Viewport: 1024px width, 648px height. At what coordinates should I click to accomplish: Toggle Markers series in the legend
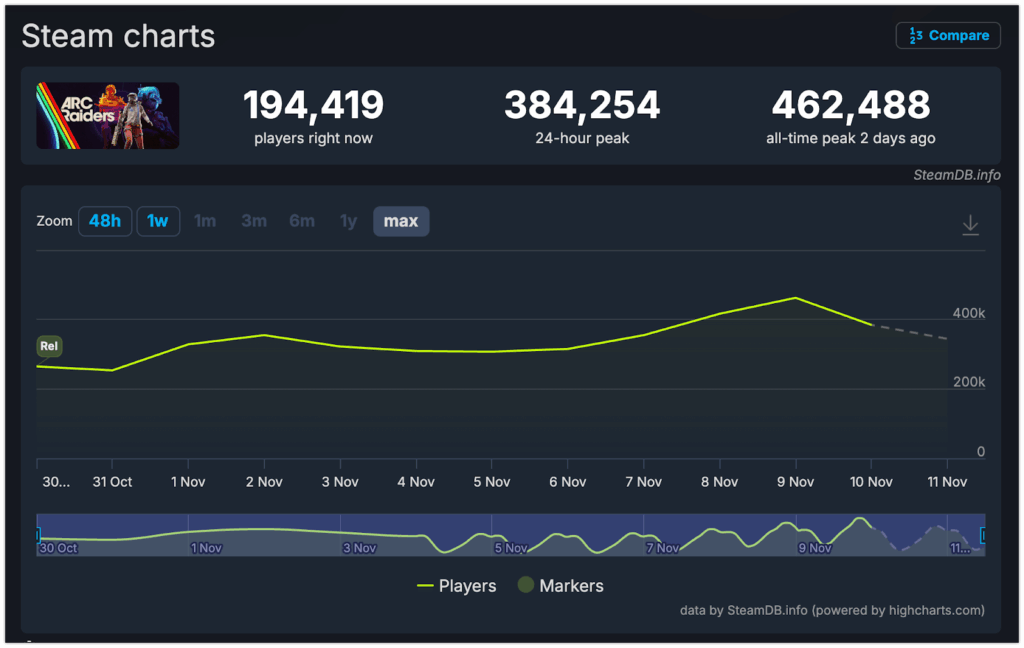pos(571,586)
